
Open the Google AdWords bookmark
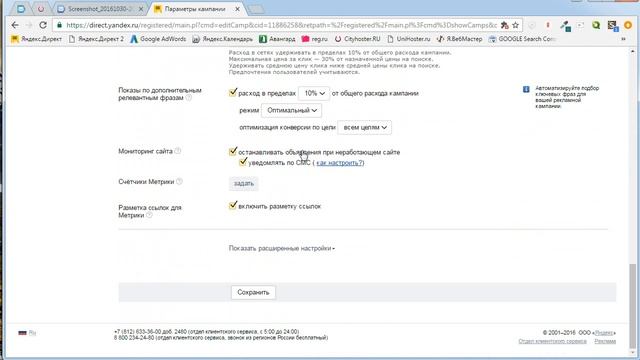click(158, 39)
